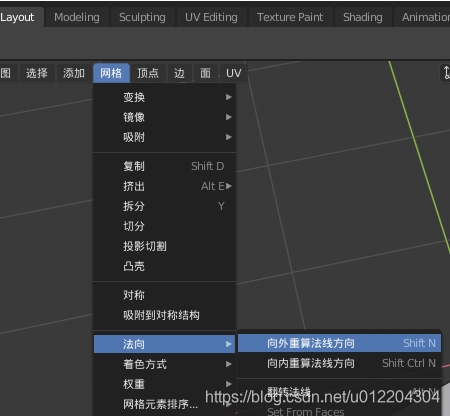Image resolution: width=450 pixels, height=416 pixels.
Task: Expand the 法向 submenu
Action: click(164, 344)
